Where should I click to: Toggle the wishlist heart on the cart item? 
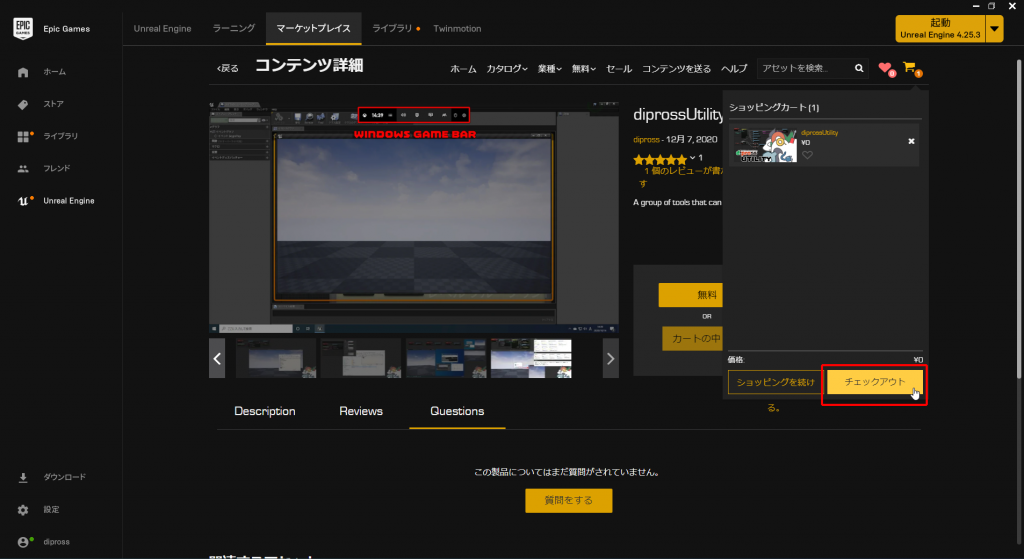coord(807,155)
